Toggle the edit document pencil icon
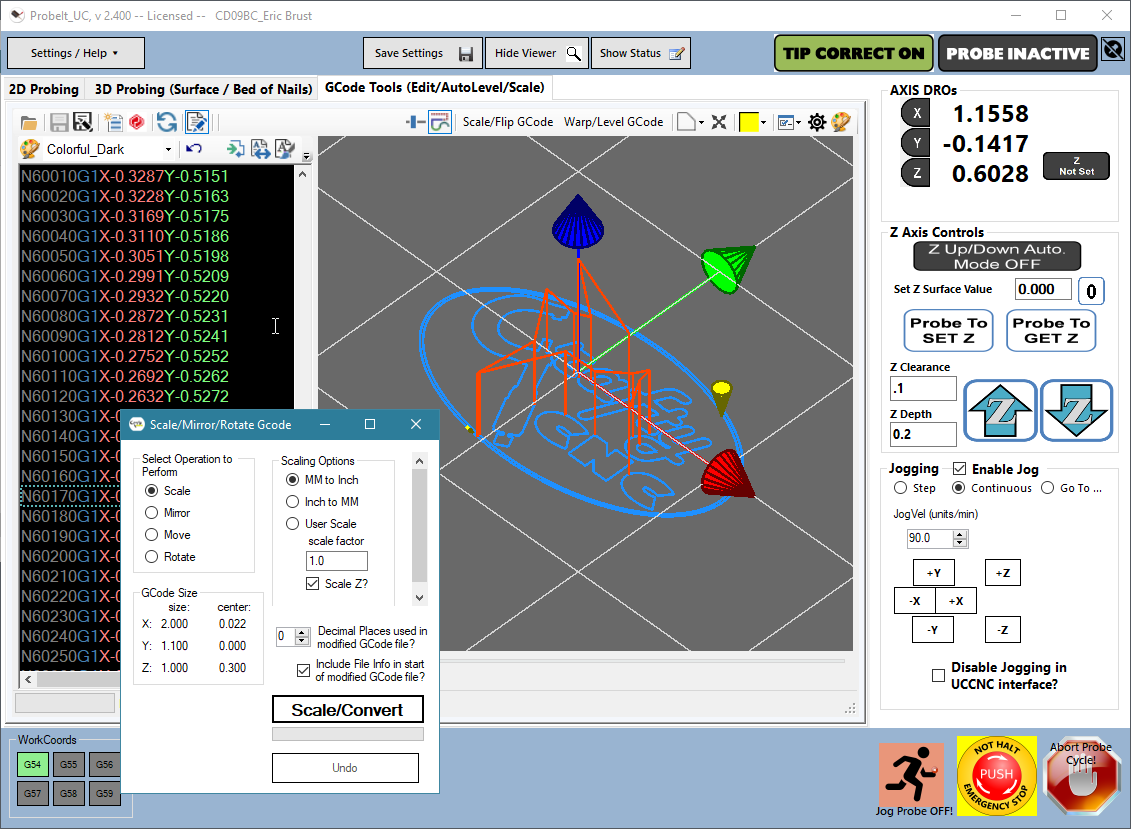The height and width of the screenshot is (829, 1131). 197,123
